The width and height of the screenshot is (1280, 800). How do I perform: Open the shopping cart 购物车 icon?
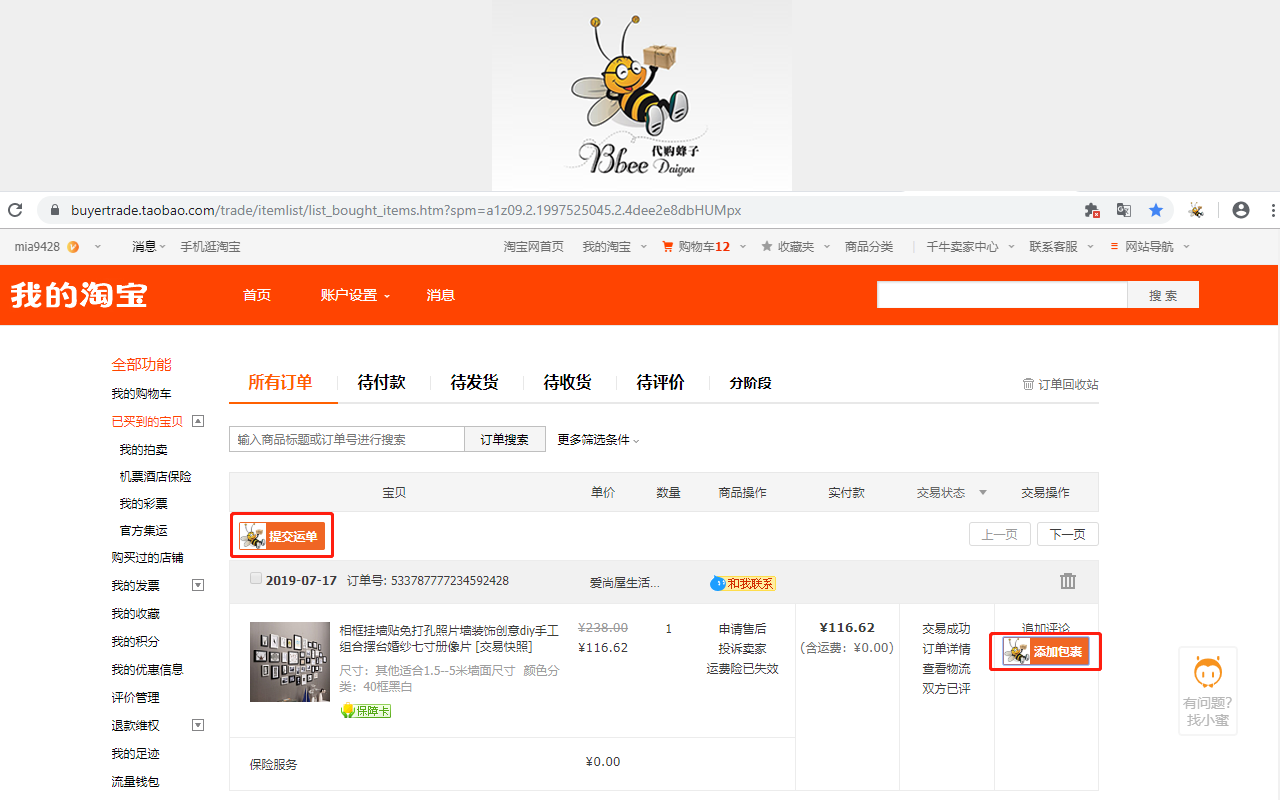pos(668,246)
